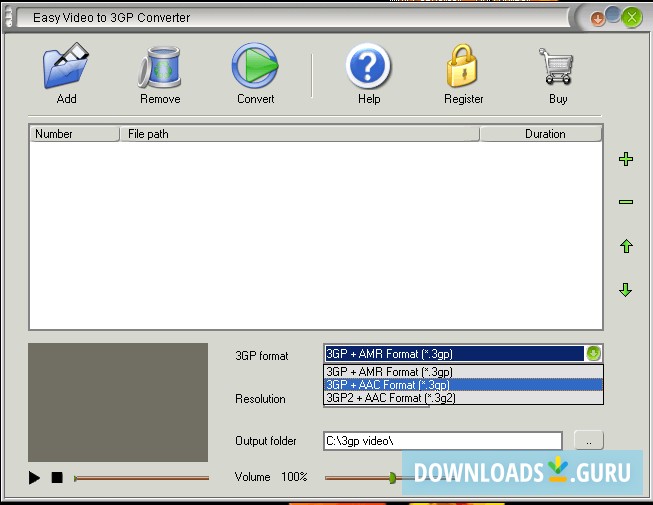The image size is (653, 505).
Task: Open Help with the question mark icon
Action: coord(368,66)
